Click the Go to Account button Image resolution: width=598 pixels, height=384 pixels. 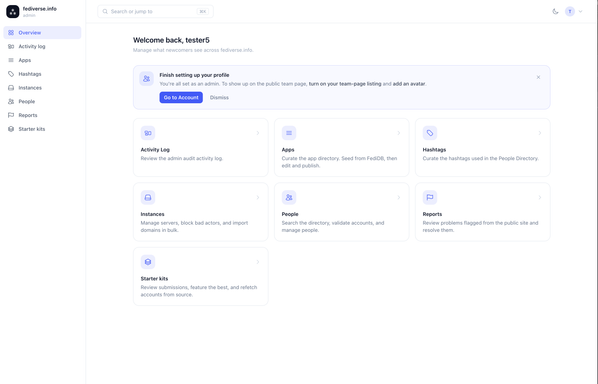[x=181, y=98]
